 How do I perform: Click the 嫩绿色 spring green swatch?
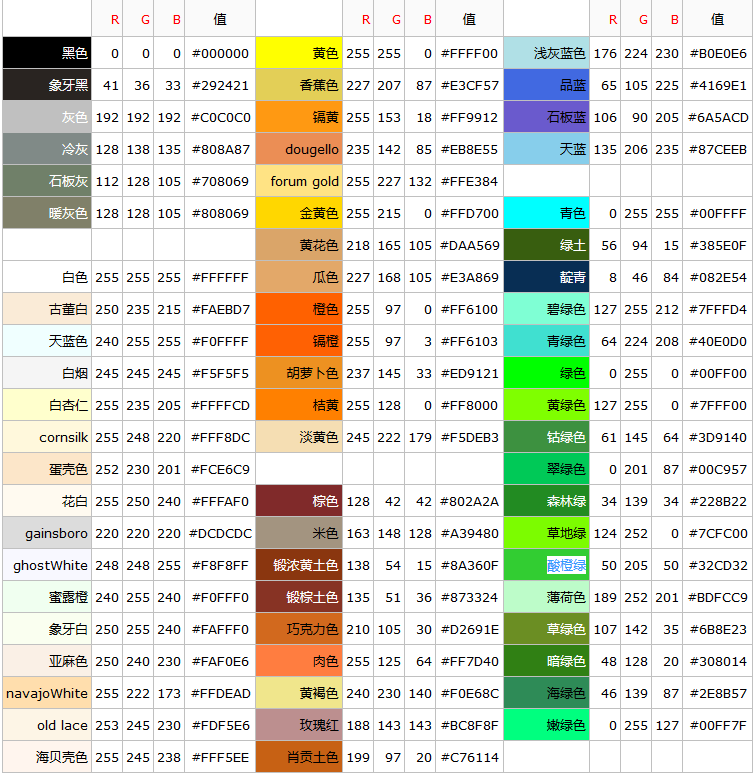[546, 725]
